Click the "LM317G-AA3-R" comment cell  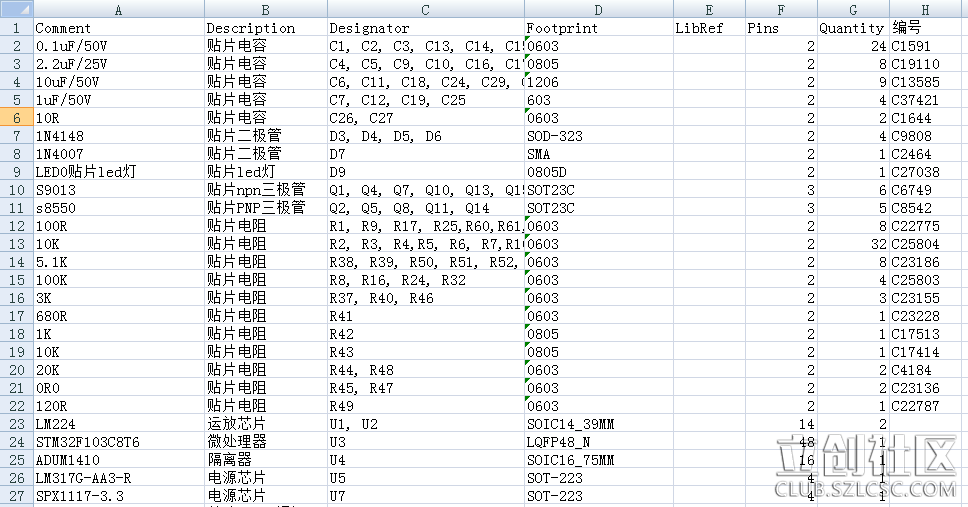pos(118,478)
